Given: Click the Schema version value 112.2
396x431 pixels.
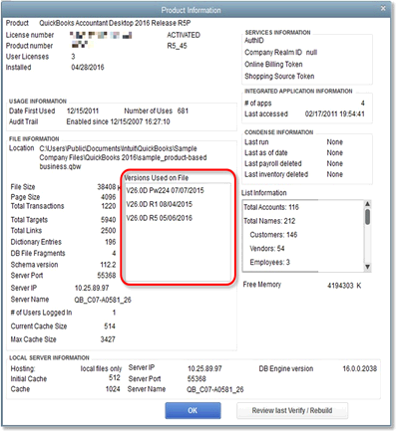Looking at the screenshot, I should 108,265.
